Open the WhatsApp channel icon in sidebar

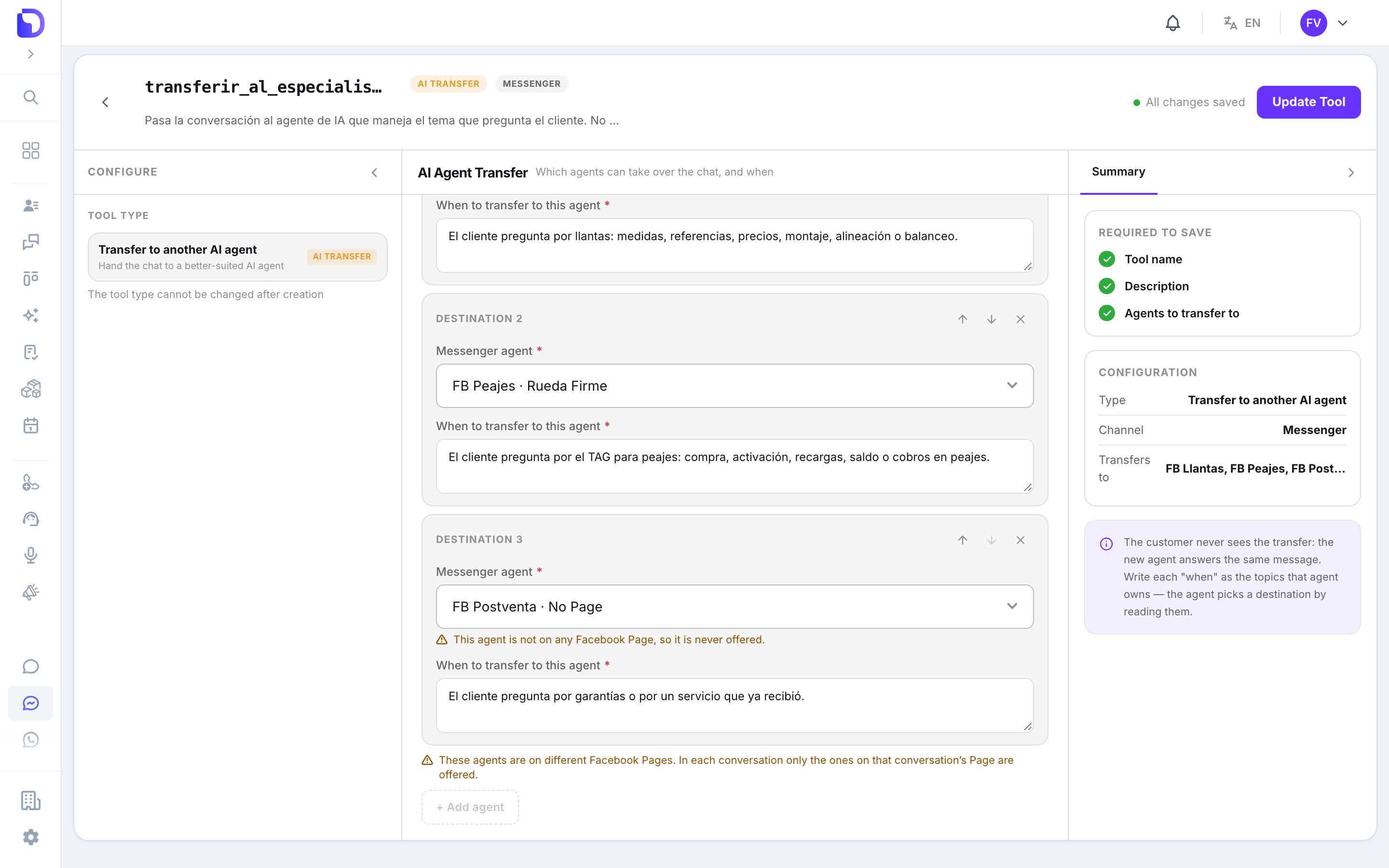[x=30, y=740]
